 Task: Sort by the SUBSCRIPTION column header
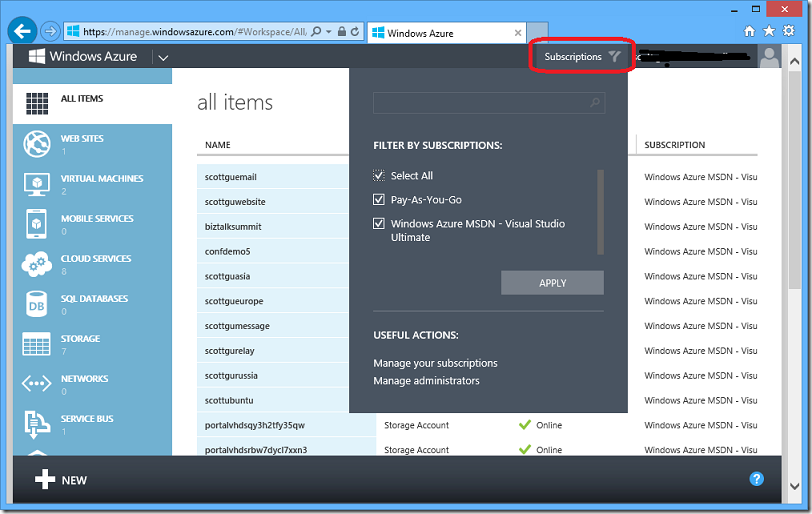(674, 145)
